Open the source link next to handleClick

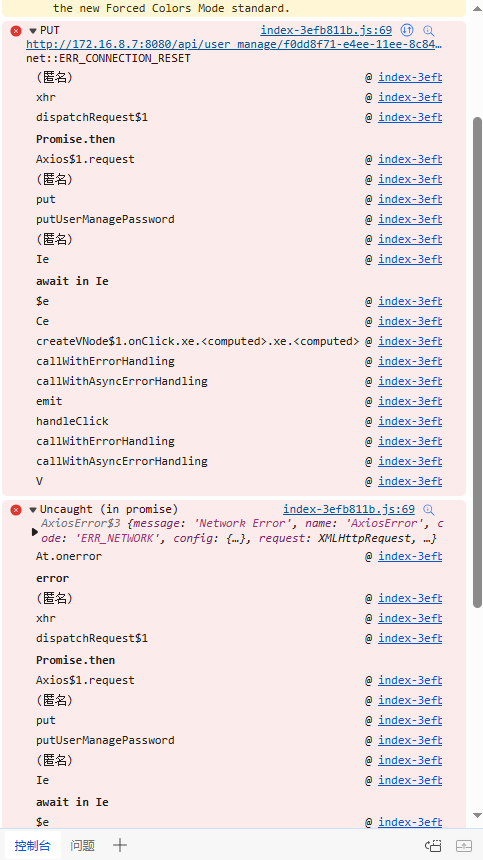pos(410,421)
